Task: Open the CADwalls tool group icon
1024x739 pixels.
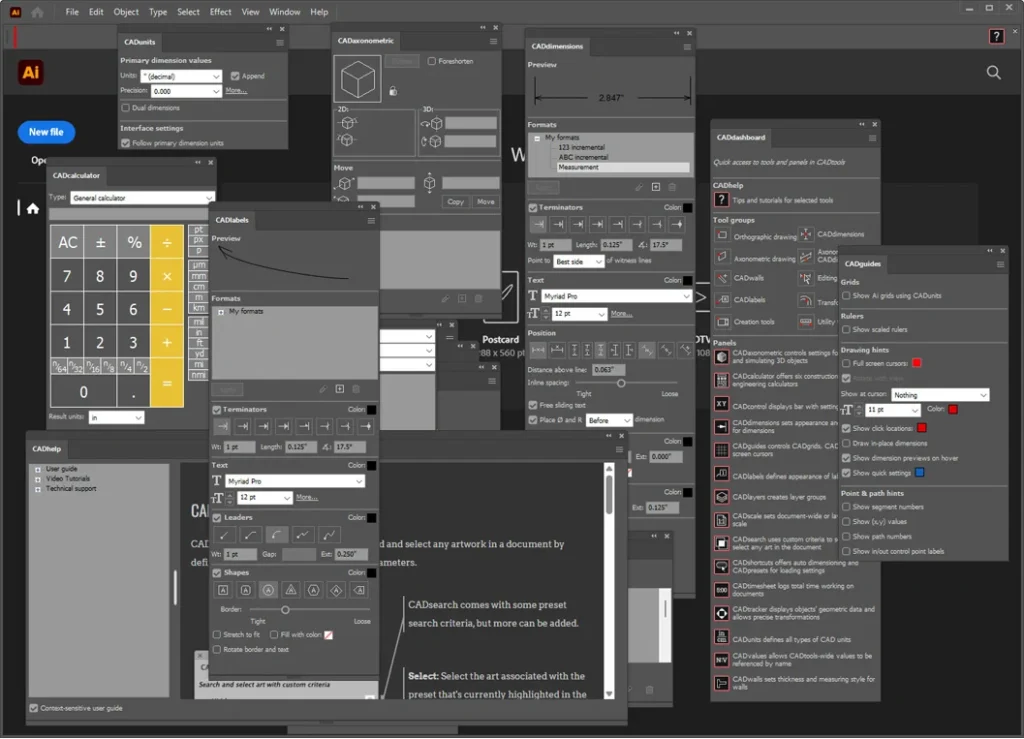Action: pyautogui.click(x=721, y=279)
